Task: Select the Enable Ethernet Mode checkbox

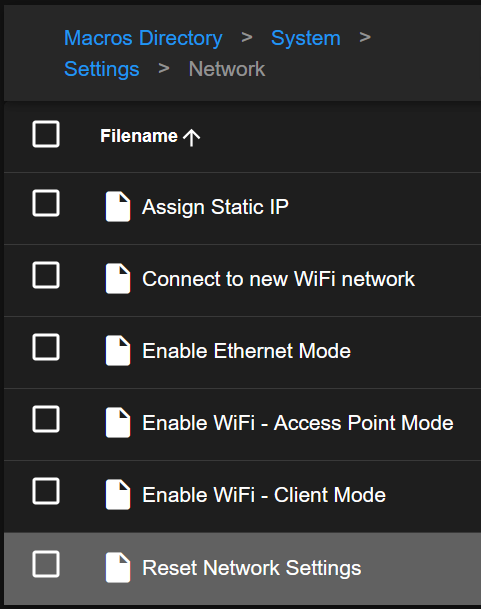Action: tap(46, 347)
